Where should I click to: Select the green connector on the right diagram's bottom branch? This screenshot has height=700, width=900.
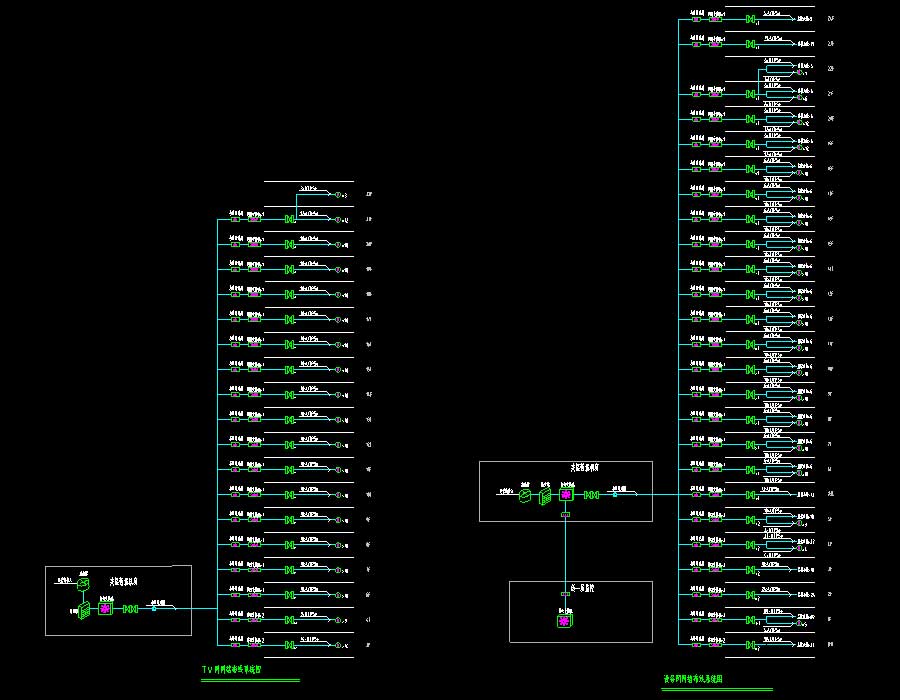[750, 645]
